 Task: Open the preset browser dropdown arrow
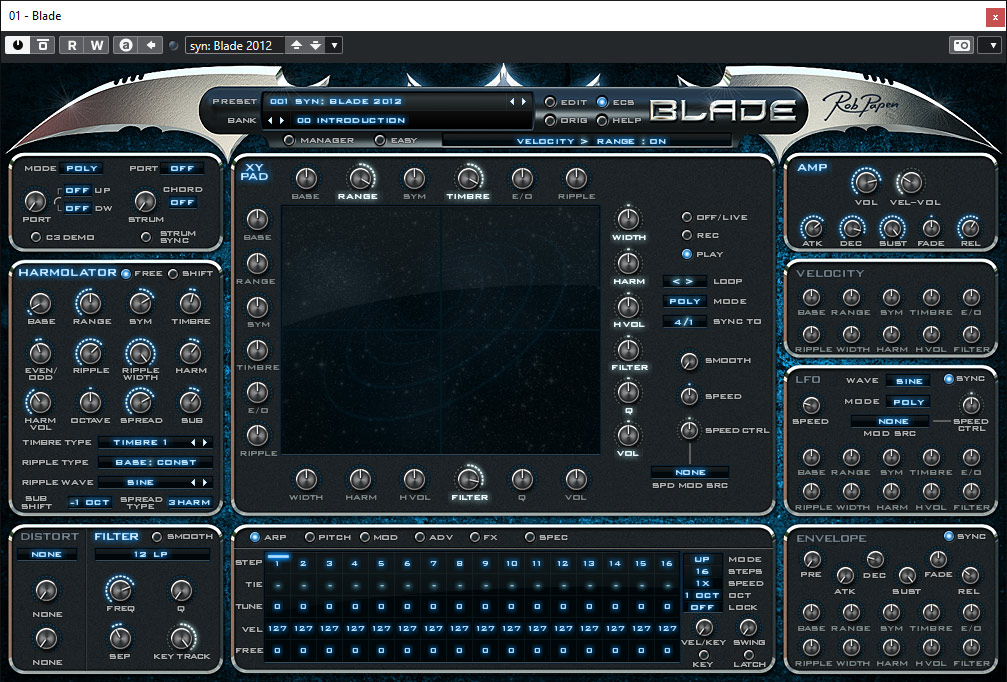(334, 45)
